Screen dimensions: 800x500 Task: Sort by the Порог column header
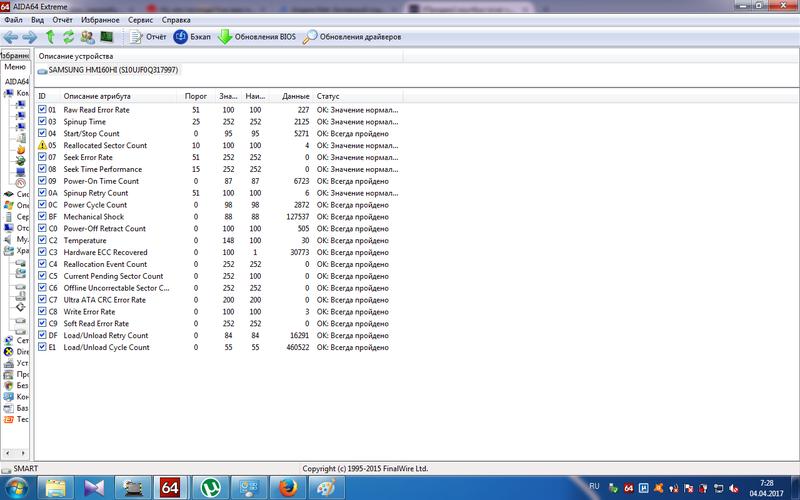(x=195, y=96)
